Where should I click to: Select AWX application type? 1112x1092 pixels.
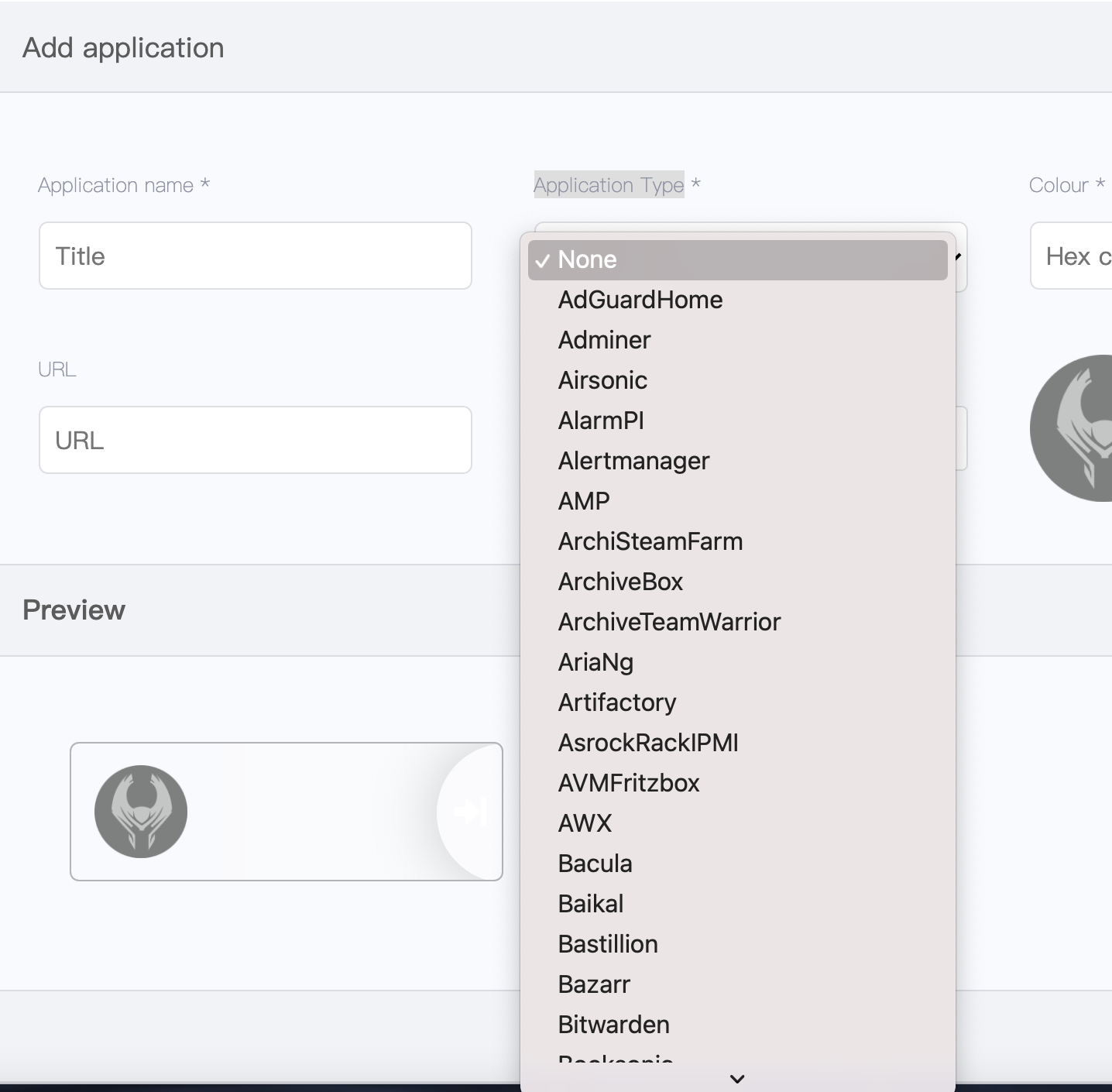click(x=737, y=823)
